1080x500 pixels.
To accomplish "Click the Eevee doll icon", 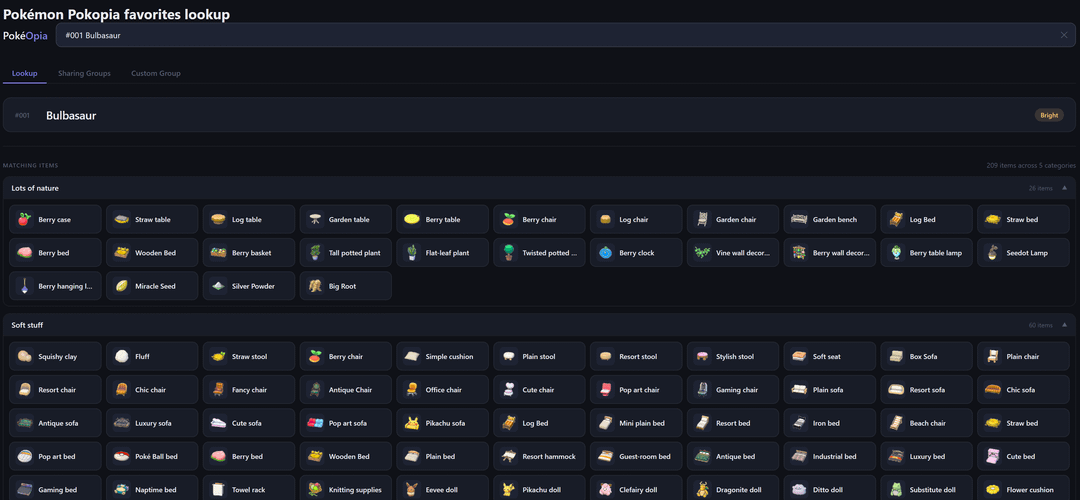I will tap(412, 490).
